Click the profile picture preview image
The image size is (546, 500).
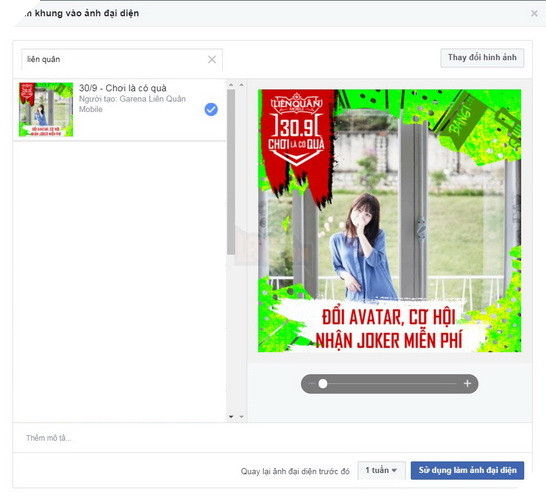click(389, 221)
